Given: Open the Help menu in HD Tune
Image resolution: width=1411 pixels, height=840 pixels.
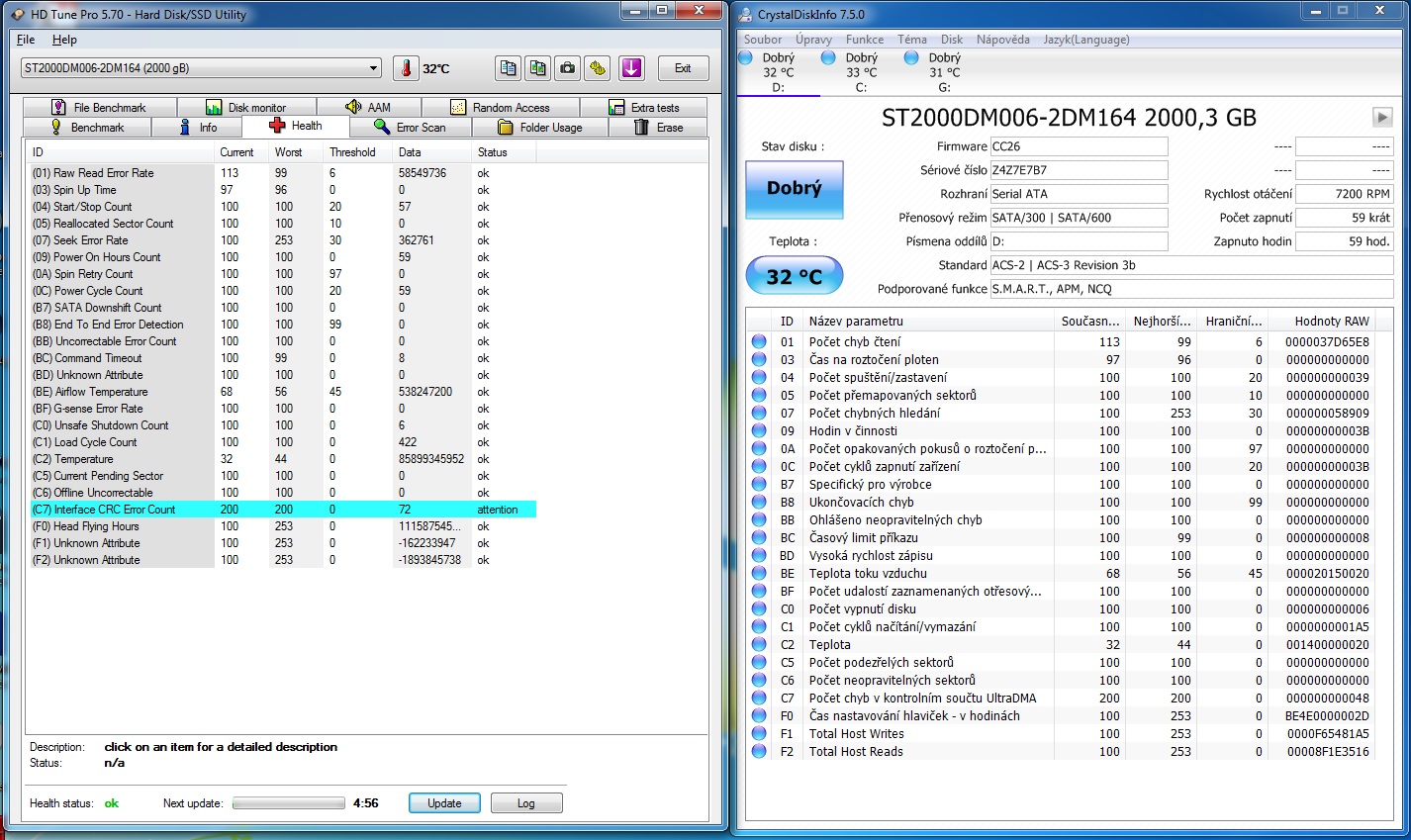Looking at the screenshot, I should coord(64,40).
